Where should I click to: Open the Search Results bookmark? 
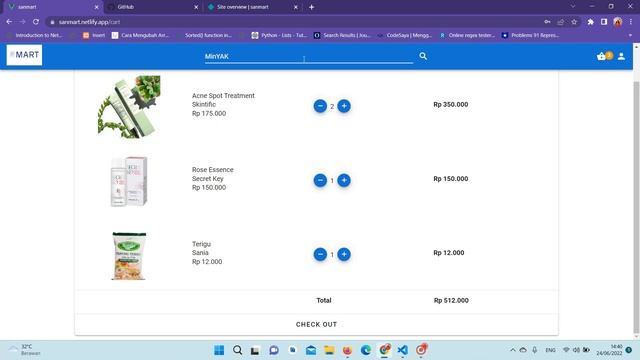click(342, 36)
